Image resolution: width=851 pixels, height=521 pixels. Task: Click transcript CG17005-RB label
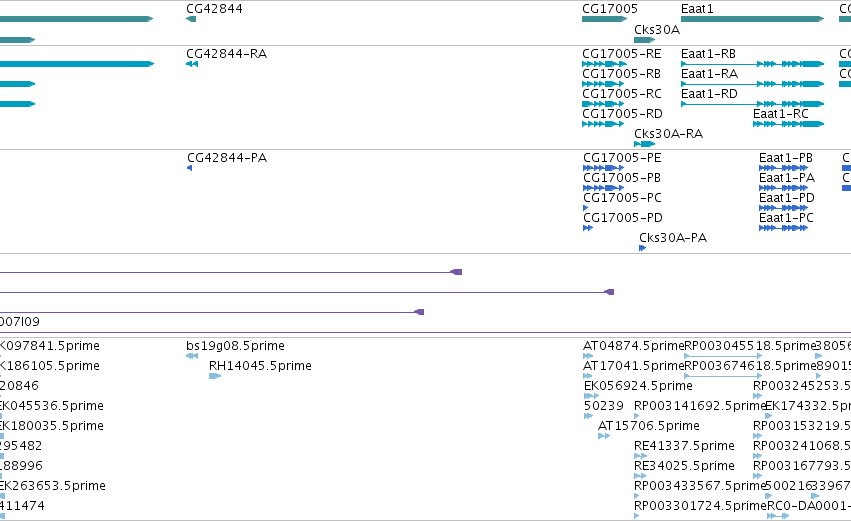[x=621, y=74]
